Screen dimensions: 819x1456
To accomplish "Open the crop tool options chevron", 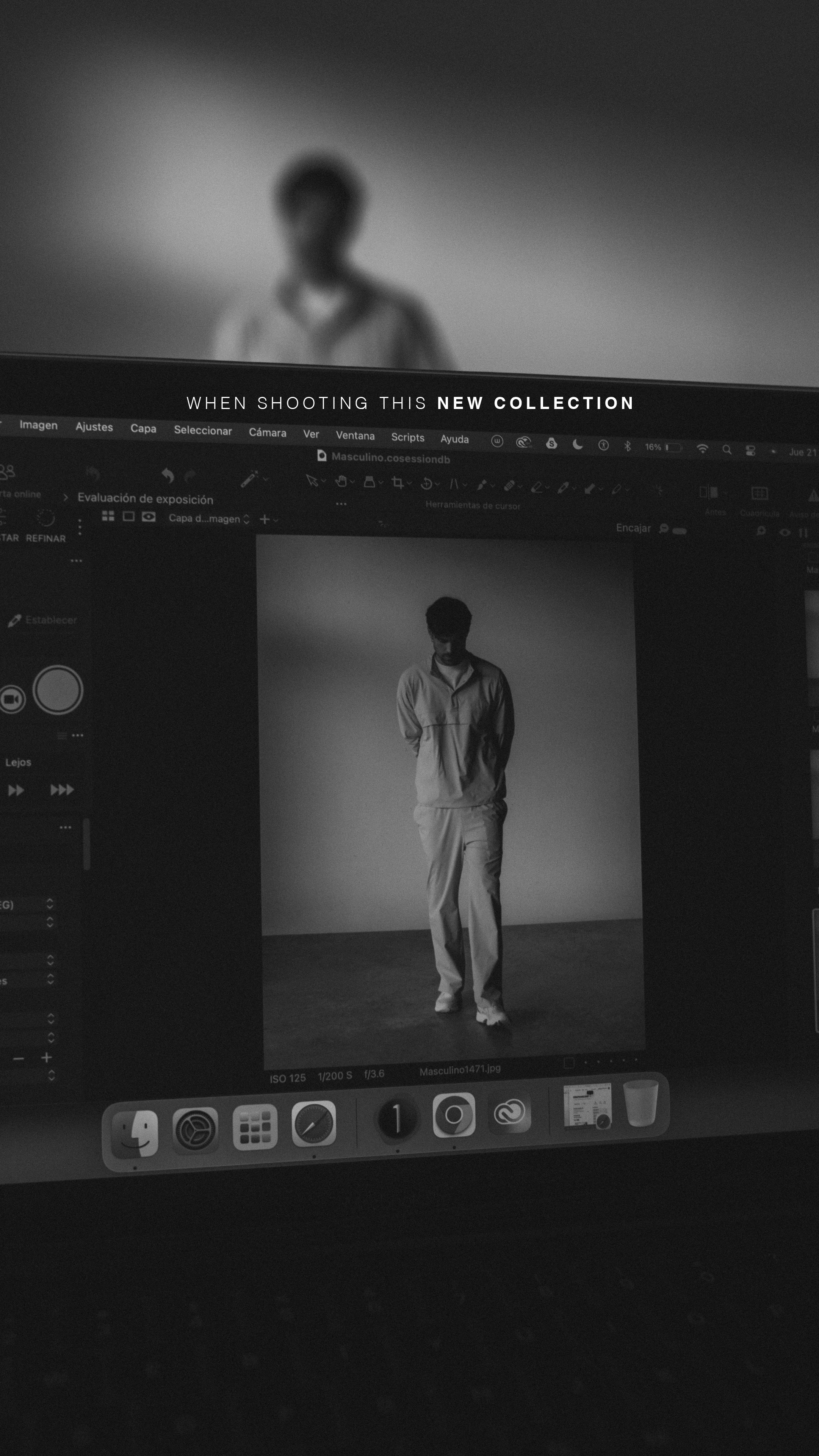I will (409, 484).
